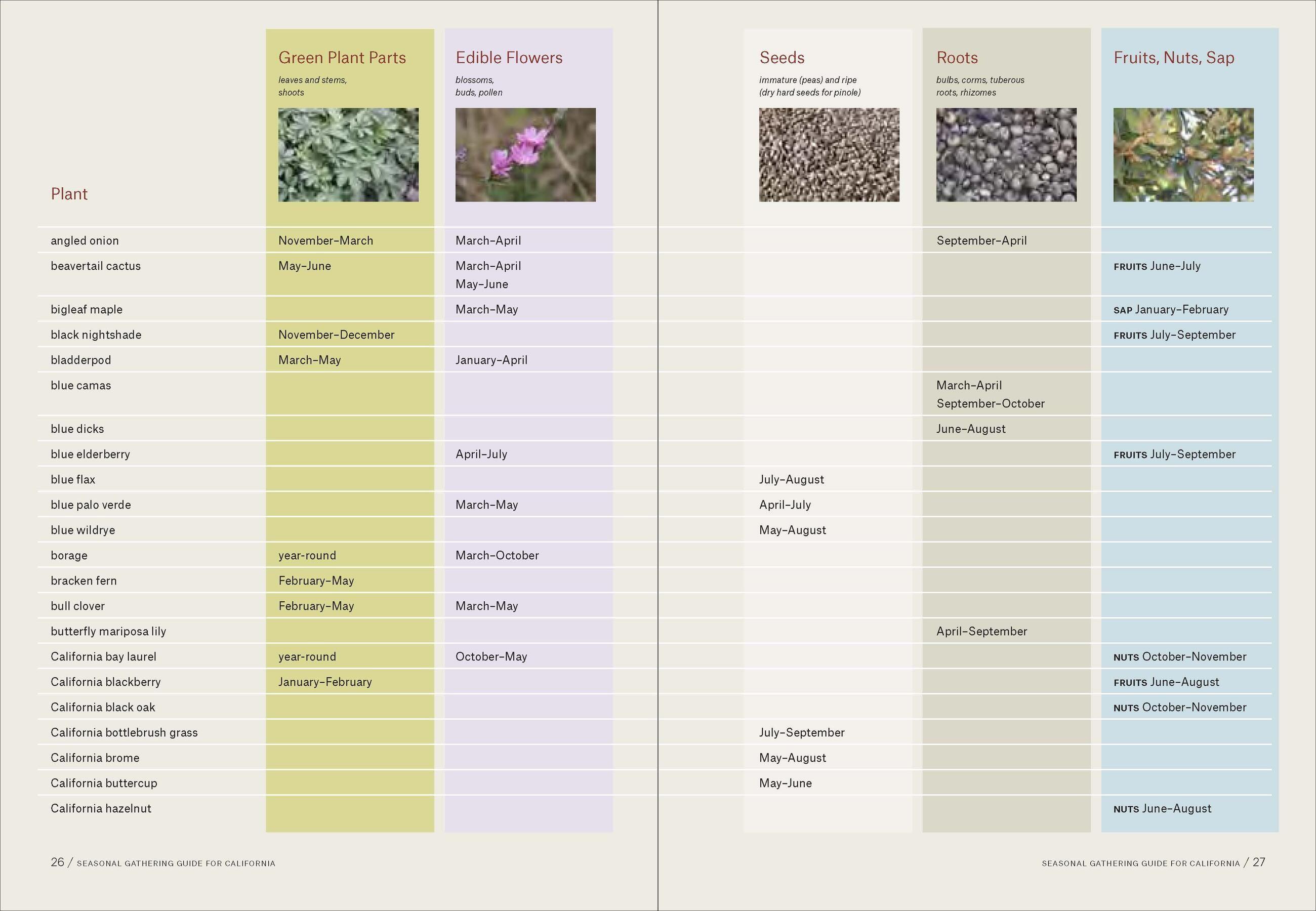Click blue camas September–October roots entry
Image resolution: width=1316 pixels, height=911 pixels.
pyautogui.click(x=990, y=403)
